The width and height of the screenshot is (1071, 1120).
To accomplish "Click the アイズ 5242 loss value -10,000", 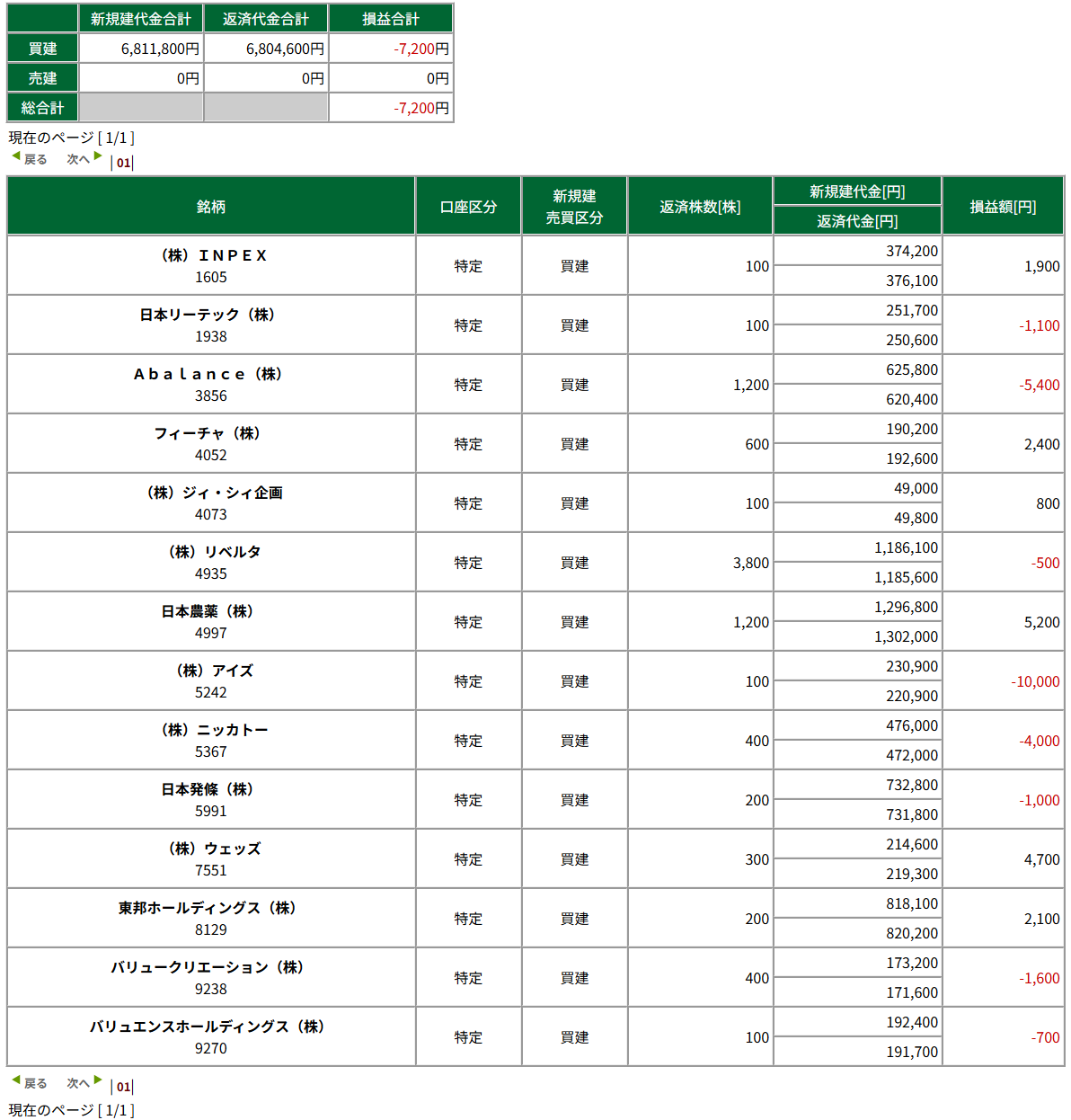I will pyautogui.click(x=1035, y=681).
